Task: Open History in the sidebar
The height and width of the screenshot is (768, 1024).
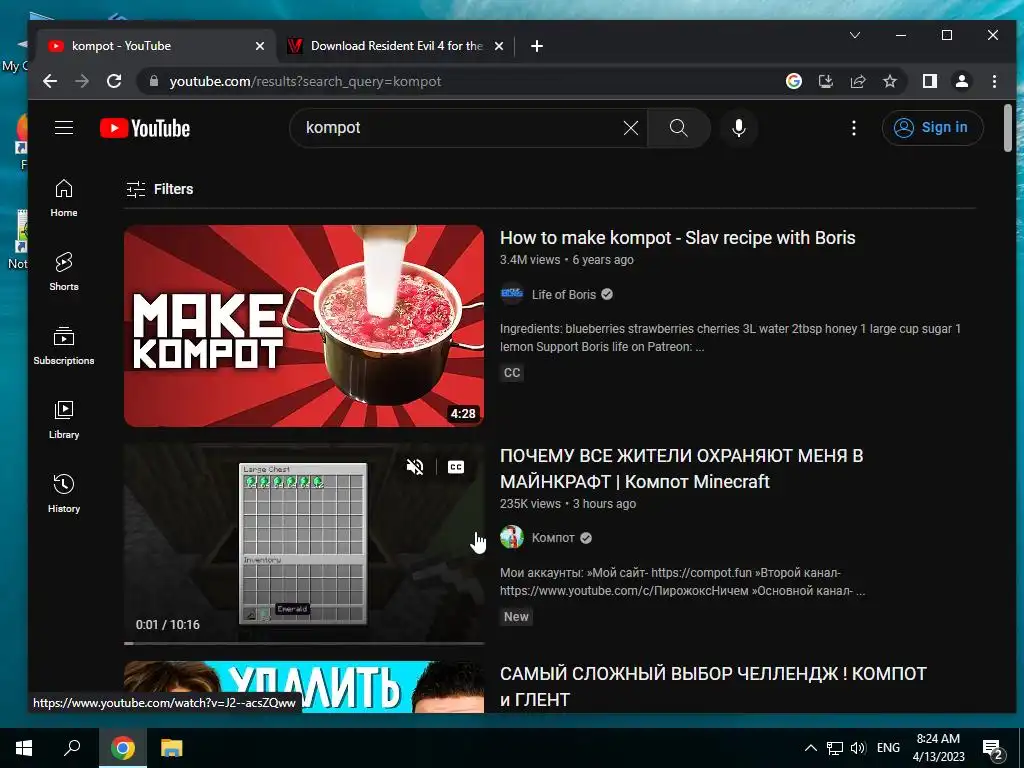Action: coord(64,494)
